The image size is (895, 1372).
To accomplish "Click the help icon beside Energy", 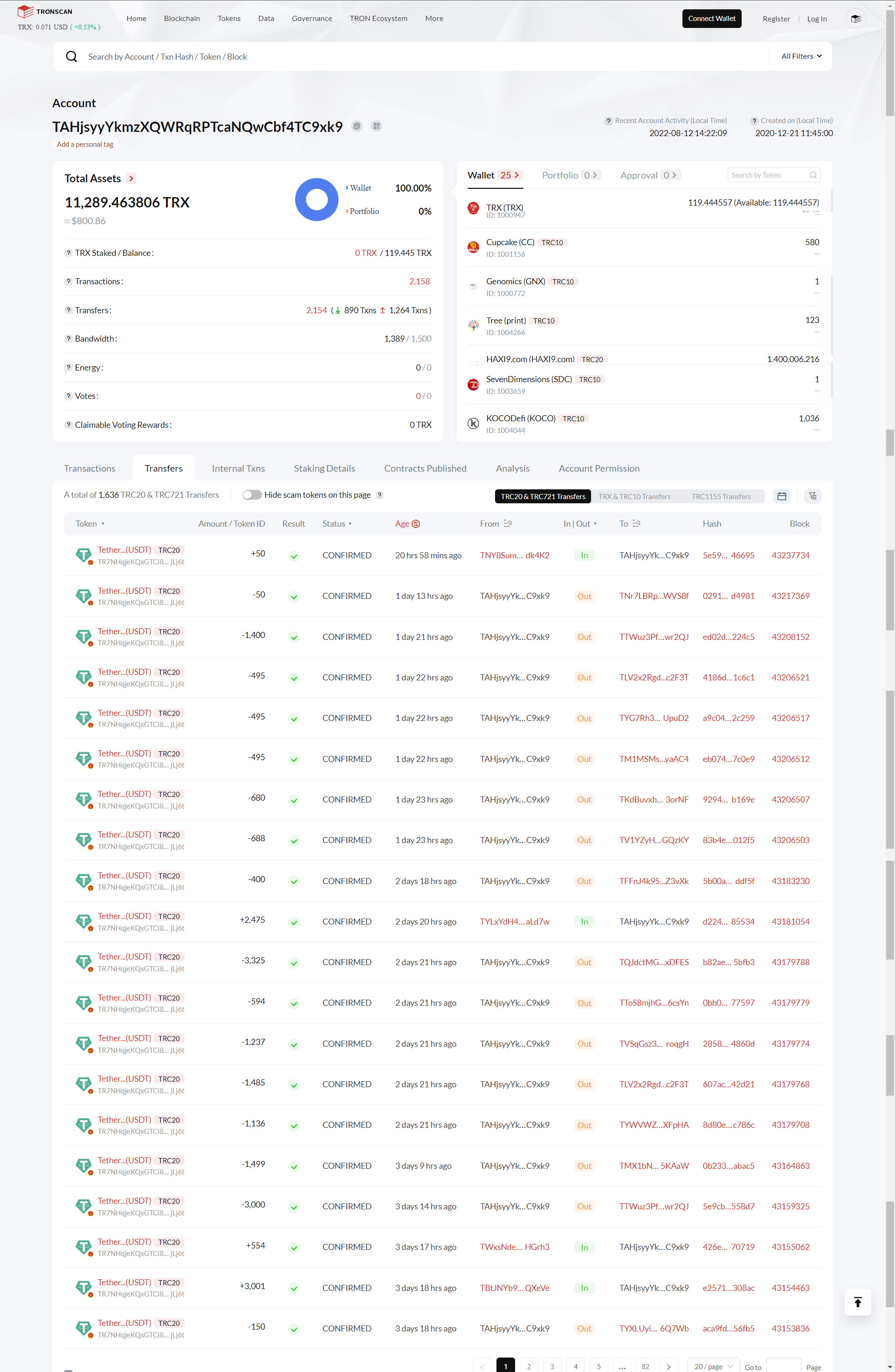I will coord(68,367).
